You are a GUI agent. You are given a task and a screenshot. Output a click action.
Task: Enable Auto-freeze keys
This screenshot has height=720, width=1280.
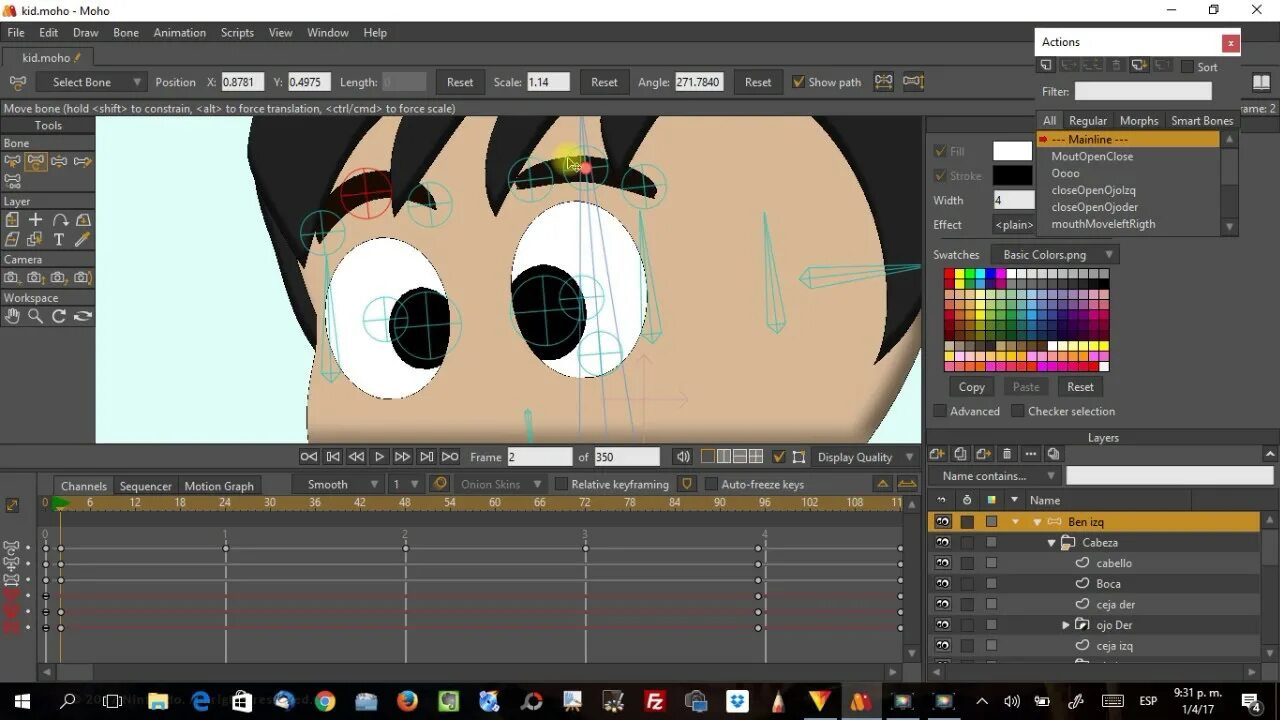(711, 484)
